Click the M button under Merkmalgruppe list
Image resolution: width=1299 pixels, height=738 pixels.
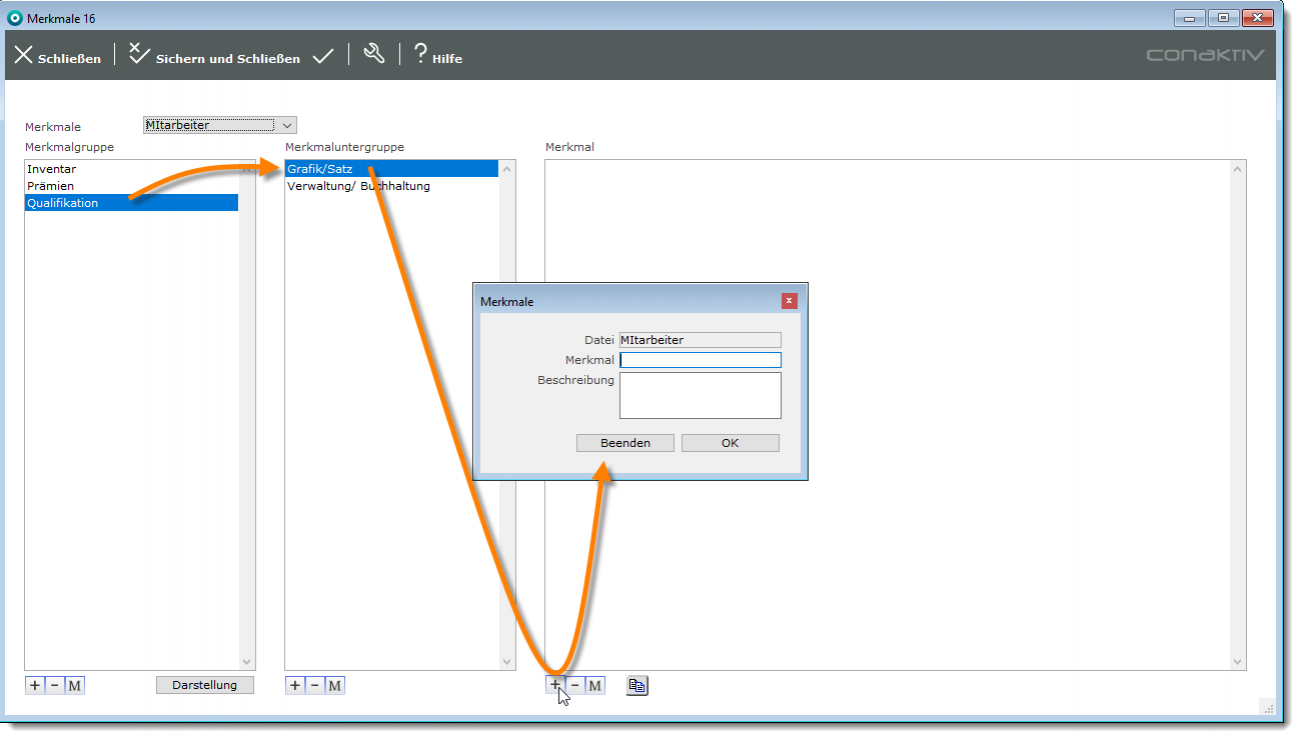click(x=74, y=685)
